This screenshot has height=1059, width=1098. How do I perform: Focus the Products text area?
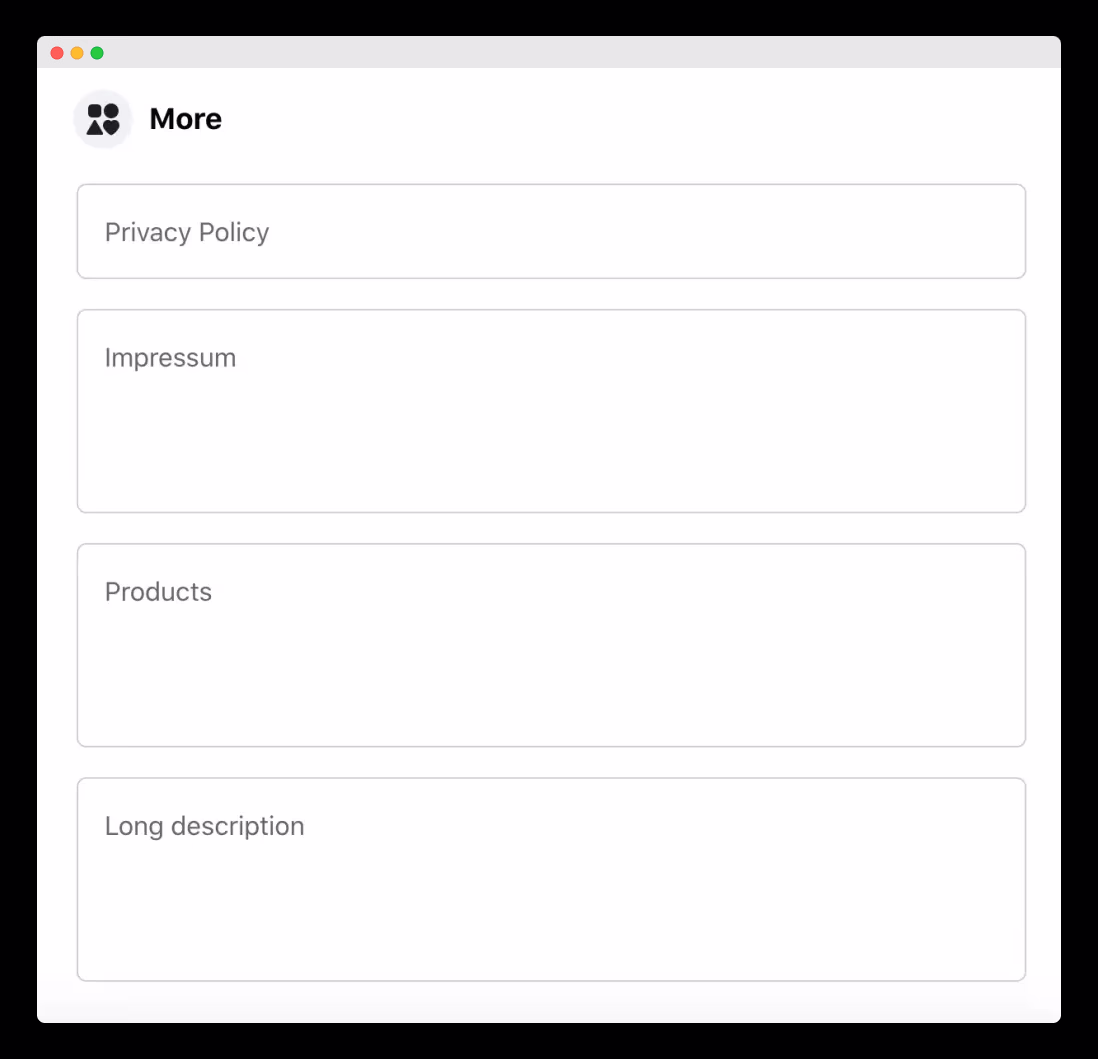click(551, 645)
